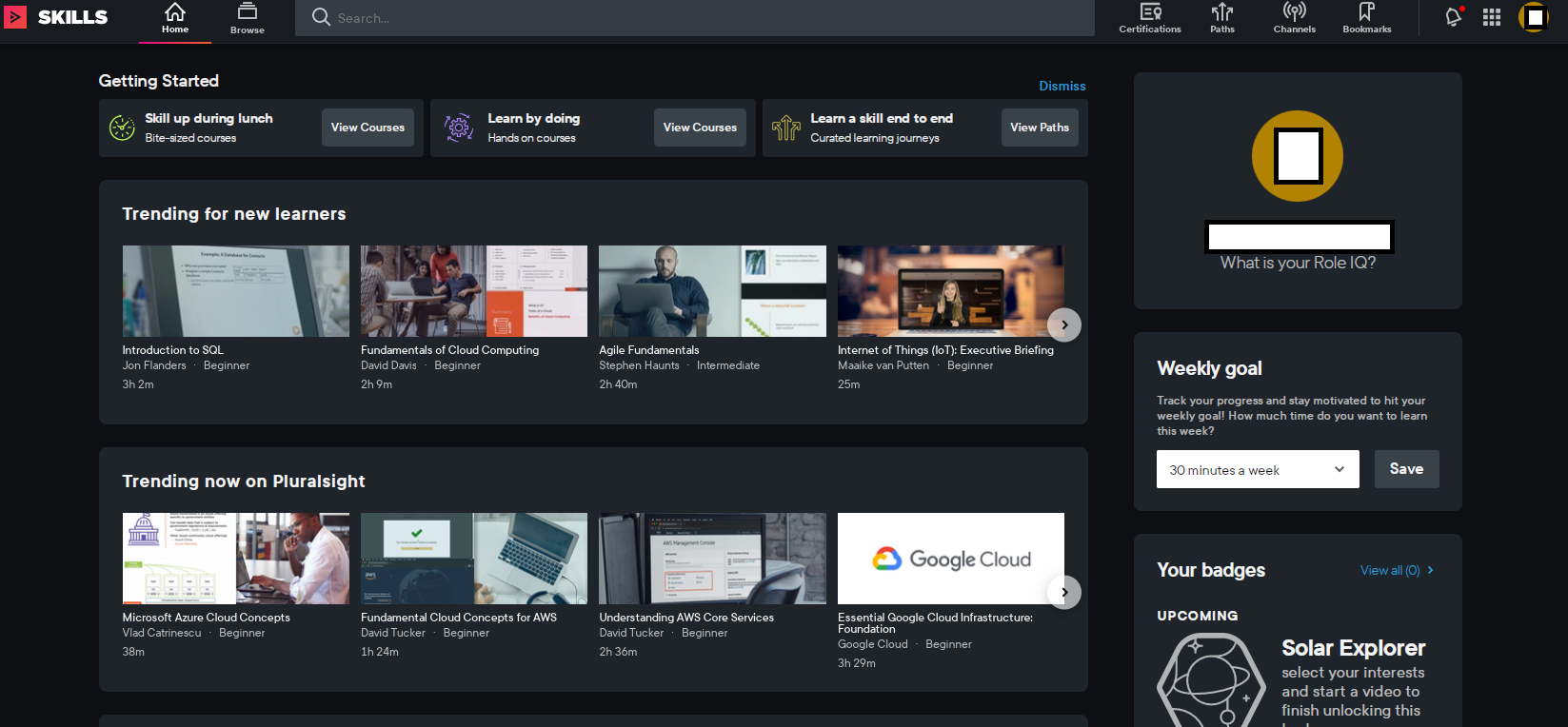1568x727 pixels.
Task: Click the search magnifier icon
Action: (x=321, y=17)
